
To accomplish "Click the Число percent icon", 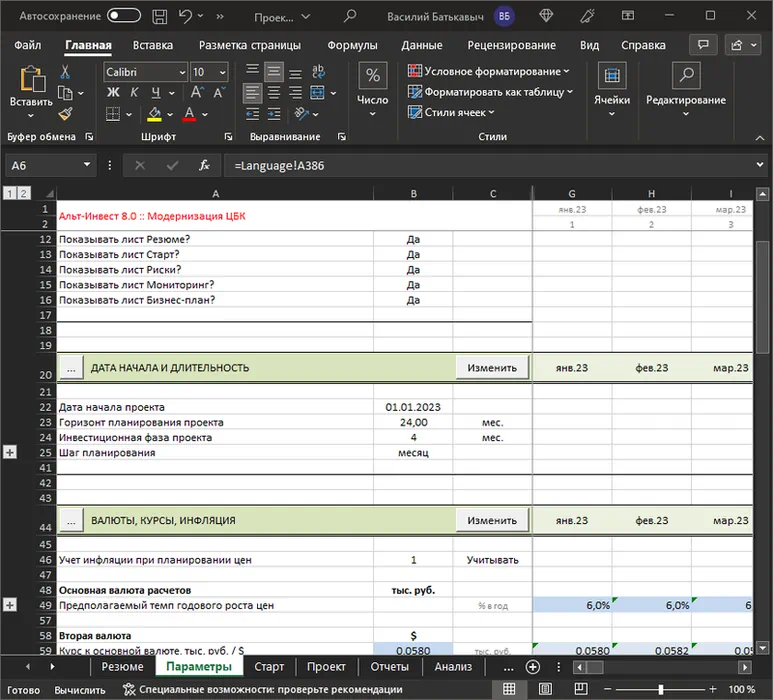I will tap(373, 75).
